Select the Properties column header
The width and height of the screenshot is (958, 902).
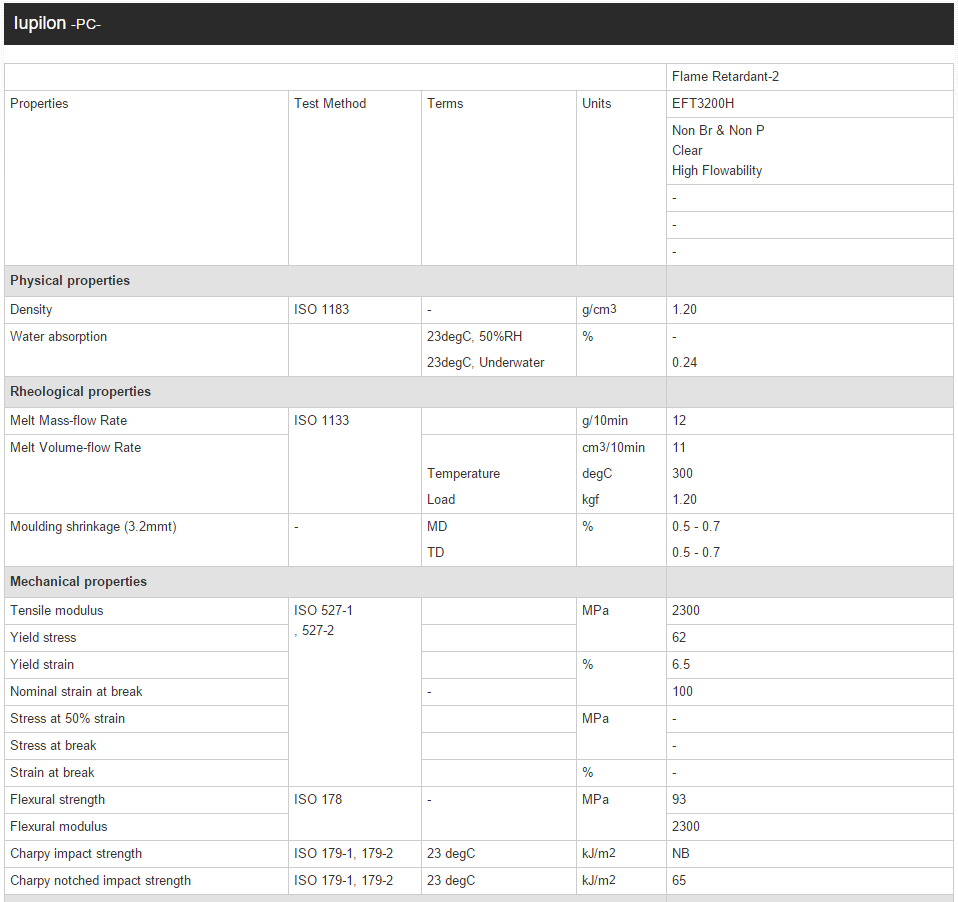coord(39,103)
